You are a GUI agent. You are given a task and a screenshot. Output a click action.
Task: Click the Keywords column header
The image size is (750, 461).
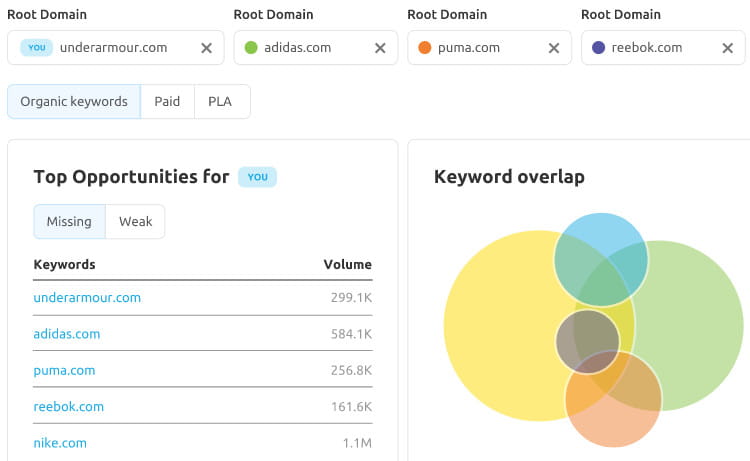[64, 264]
